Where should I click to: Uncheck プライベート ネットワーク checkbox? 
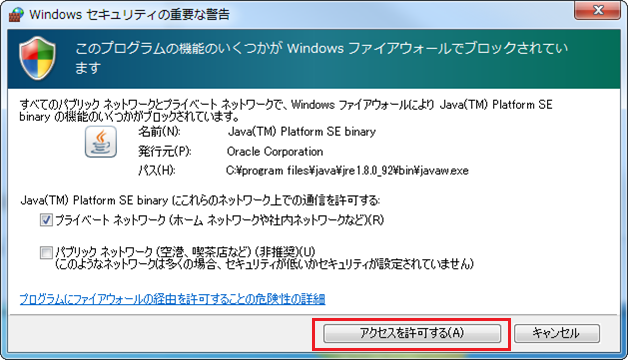coord(46,220)
